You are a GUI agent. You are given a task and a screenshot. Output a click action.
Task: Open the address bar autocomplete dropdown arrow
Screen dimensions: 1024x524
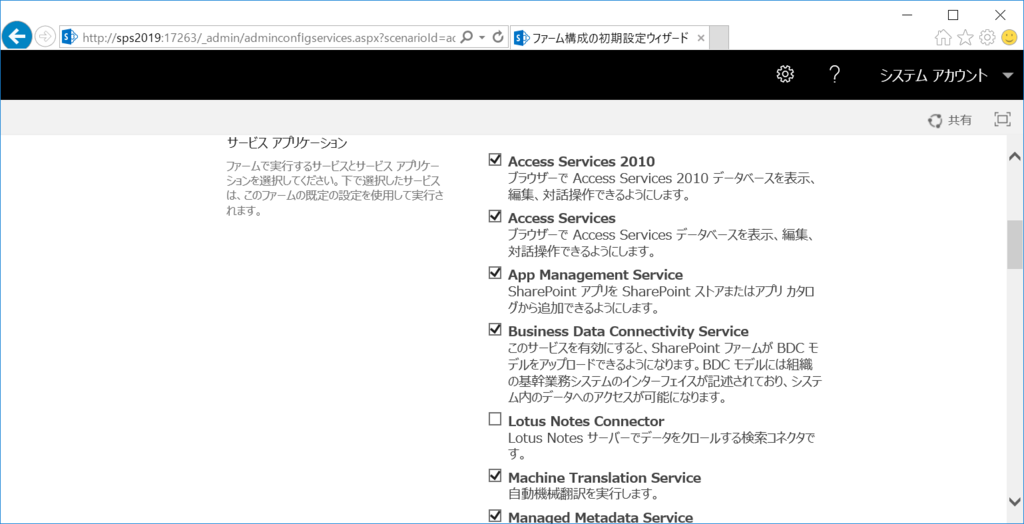(482, 37)
